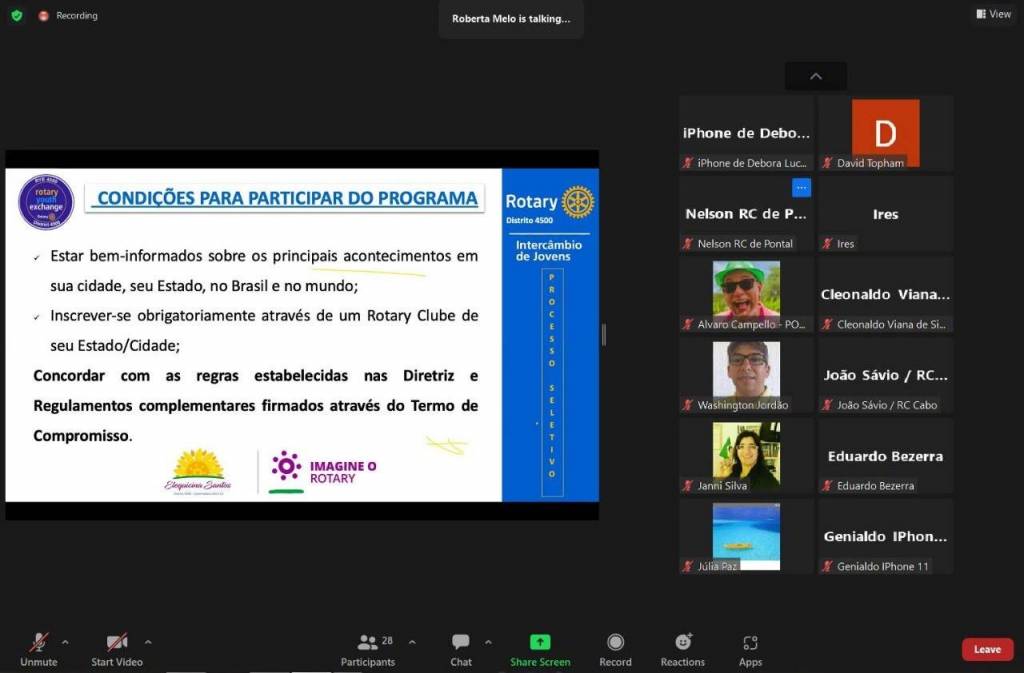Open the blue more-options button on Nelson's tile

[x=801, y=188]
